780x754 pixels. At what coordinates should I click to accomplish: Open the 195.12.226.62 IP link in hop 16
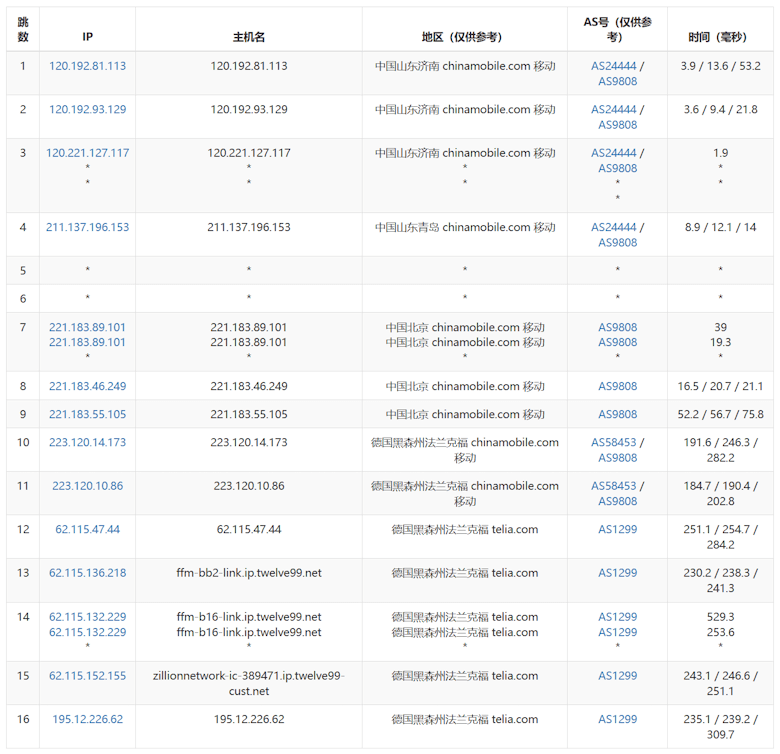[87, 719]
